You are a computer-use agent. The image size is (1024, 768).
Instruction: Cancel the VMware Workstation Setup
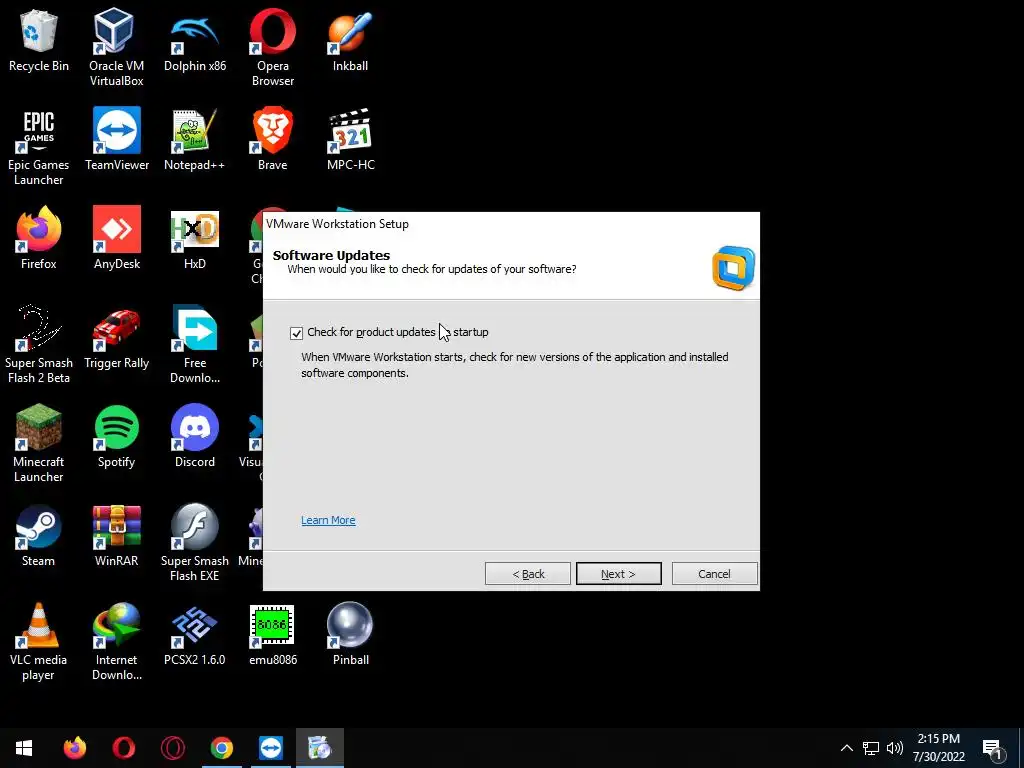tap(714, 574)
